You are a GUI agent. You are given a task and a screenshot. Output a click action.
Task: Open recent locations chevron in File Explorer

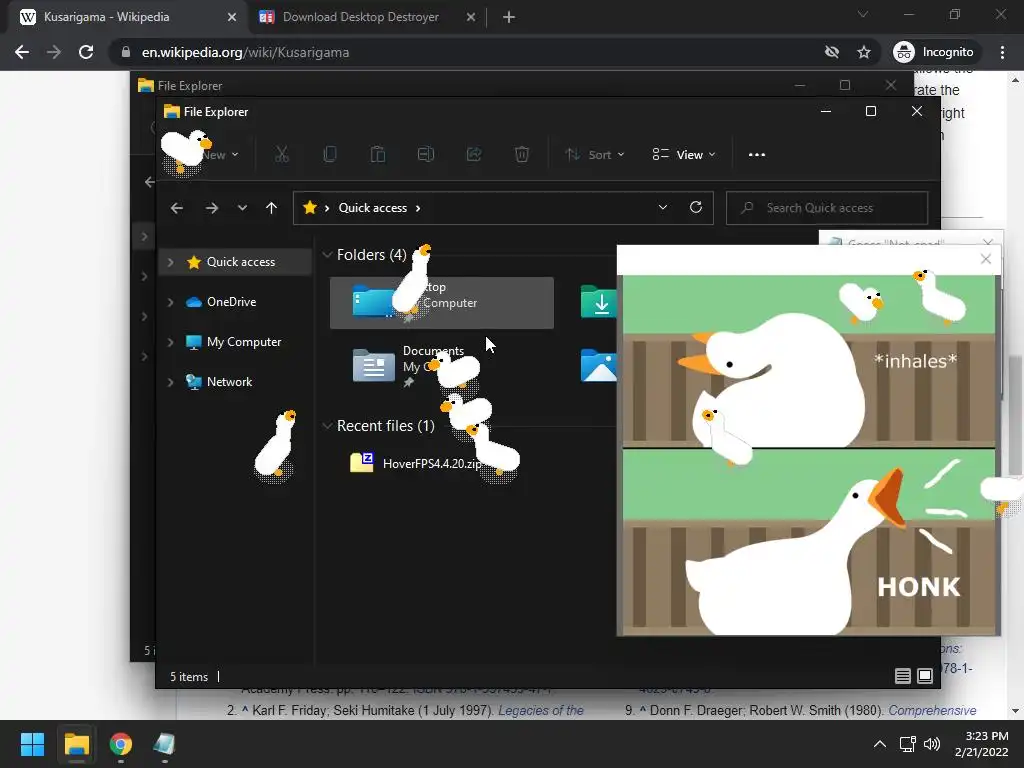[242, 208]
